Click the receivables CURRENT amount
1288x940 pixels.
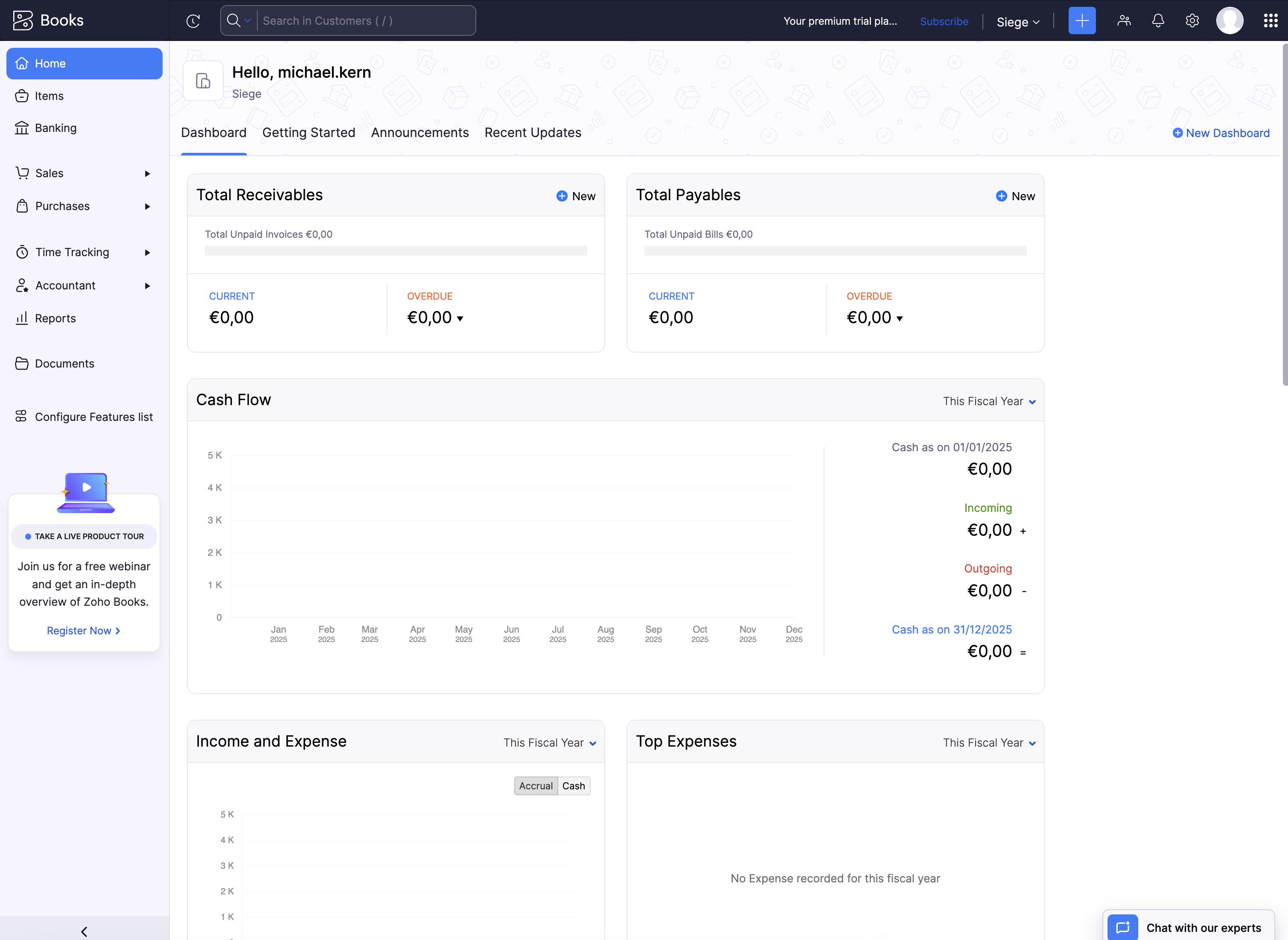point(232,318)
